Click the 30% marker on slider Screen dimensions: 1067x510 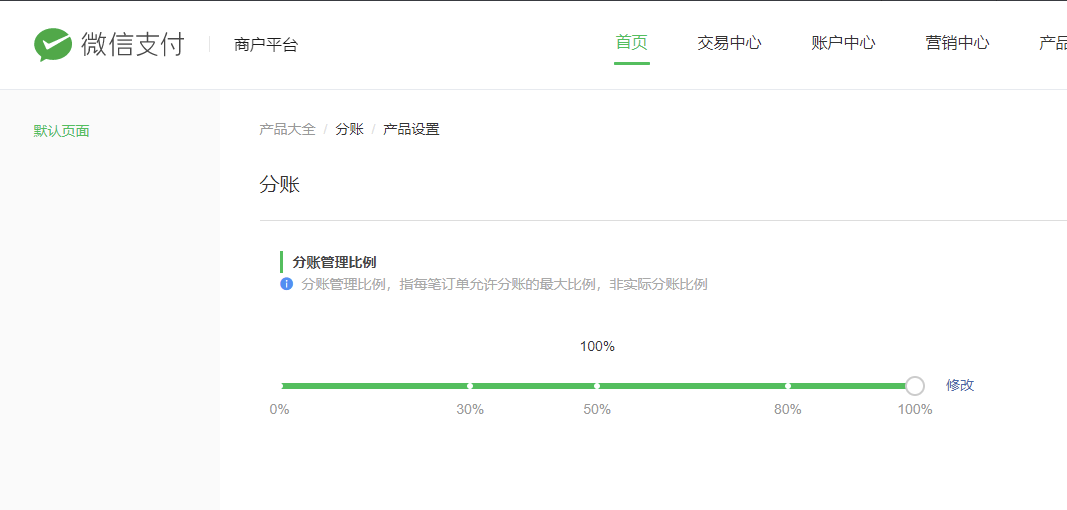tap(470, 386)
